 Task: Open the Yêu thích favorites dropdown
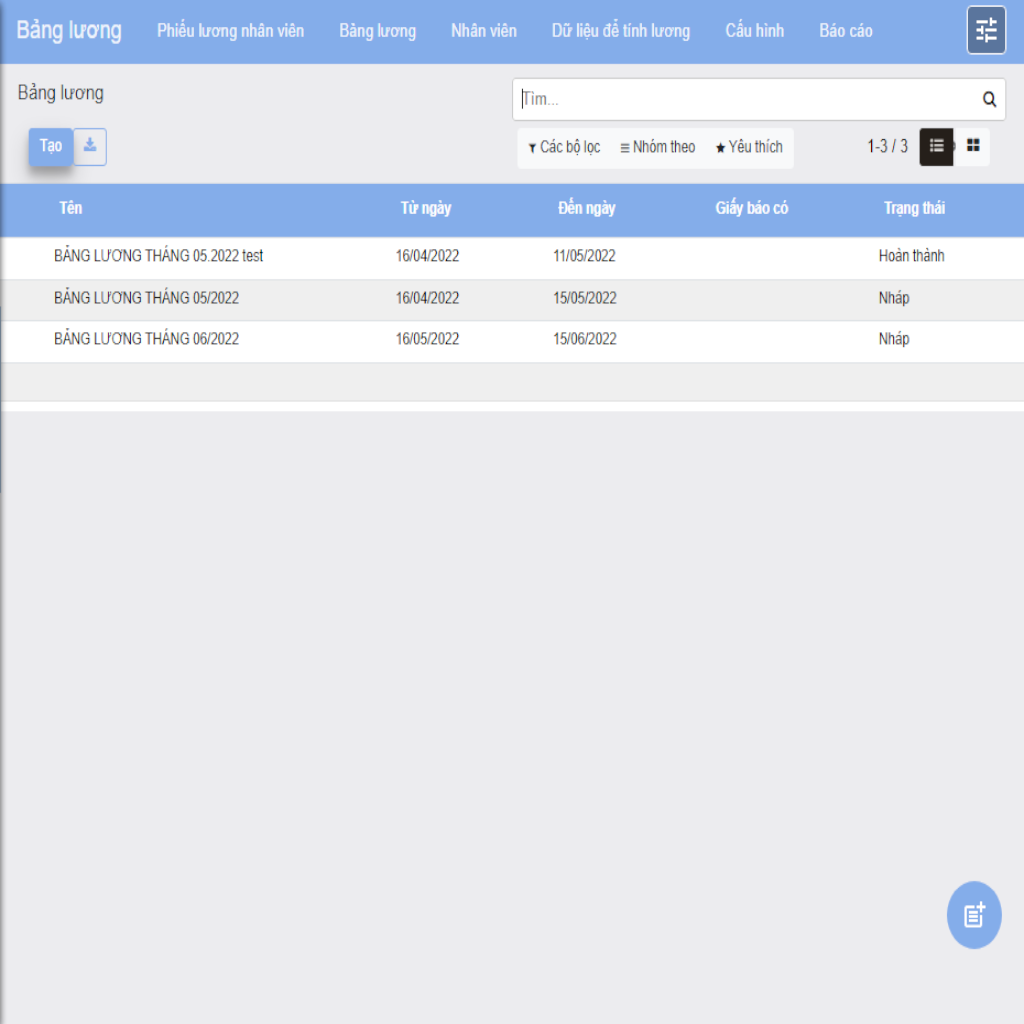click(x=748, y=147)
